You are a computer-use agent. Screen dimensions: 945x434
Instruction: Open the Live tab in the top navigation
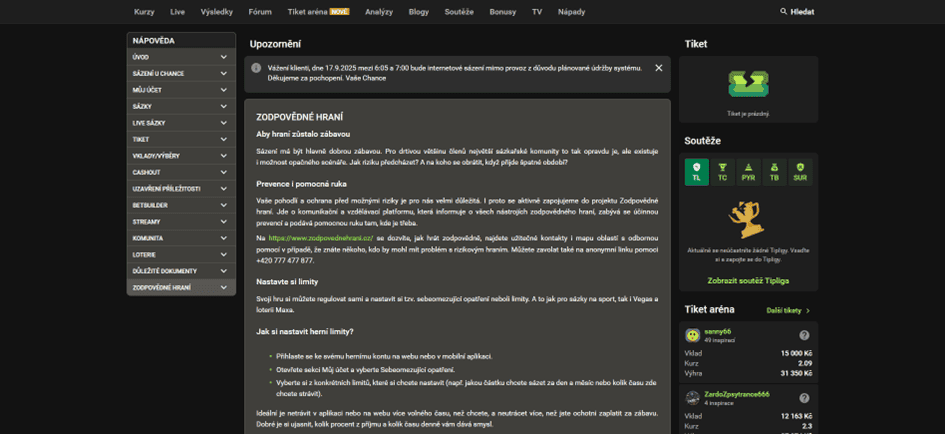coord(178,11)
